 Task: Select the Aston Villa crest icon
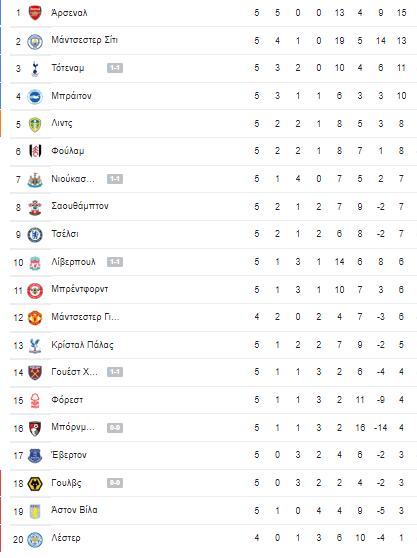coord(35,511)
